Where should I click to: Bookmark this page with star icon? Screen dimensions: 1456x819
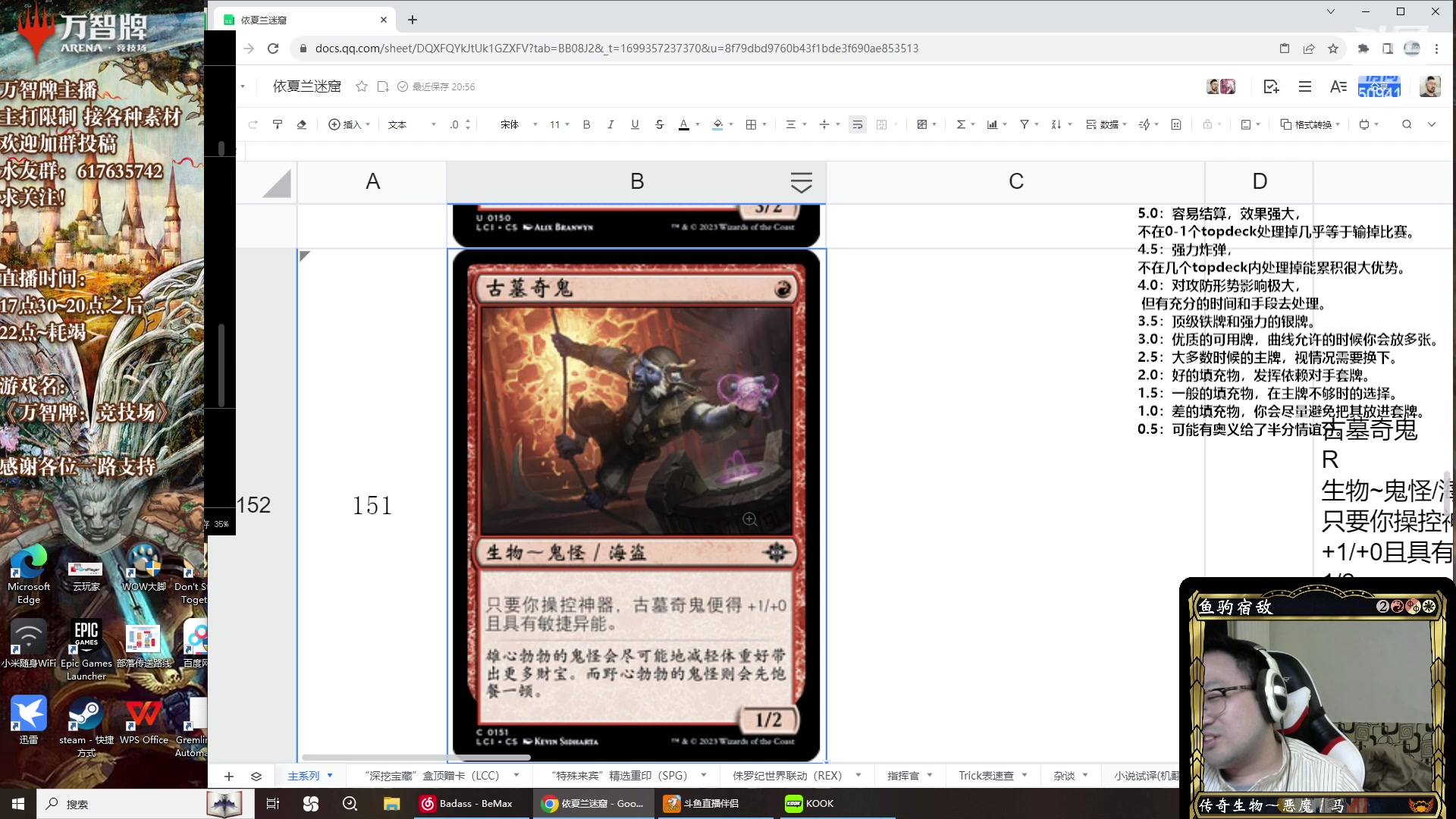[x=1333, y=49]
